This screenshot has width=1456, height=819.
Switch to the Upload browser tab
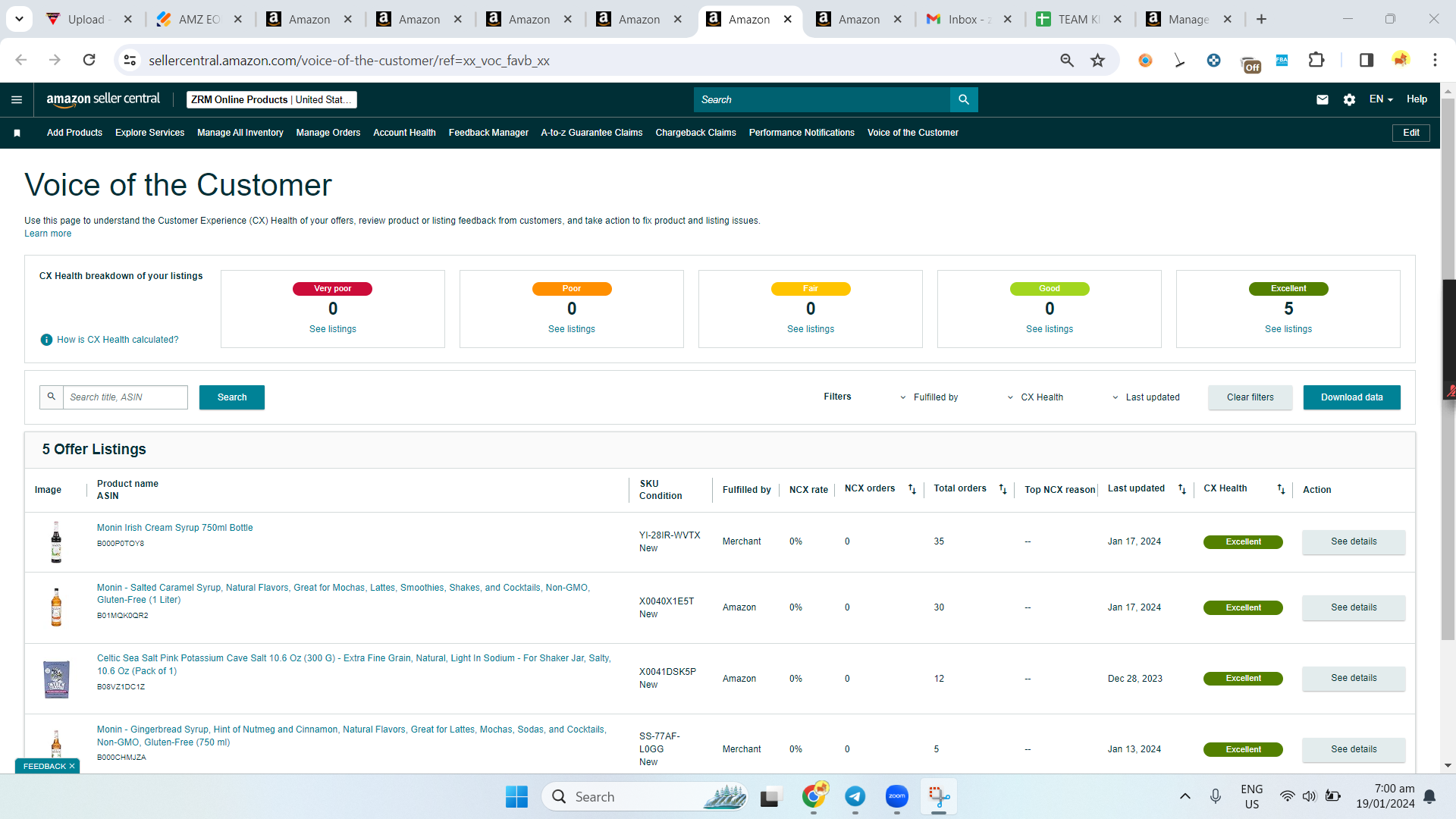point(90,19)
